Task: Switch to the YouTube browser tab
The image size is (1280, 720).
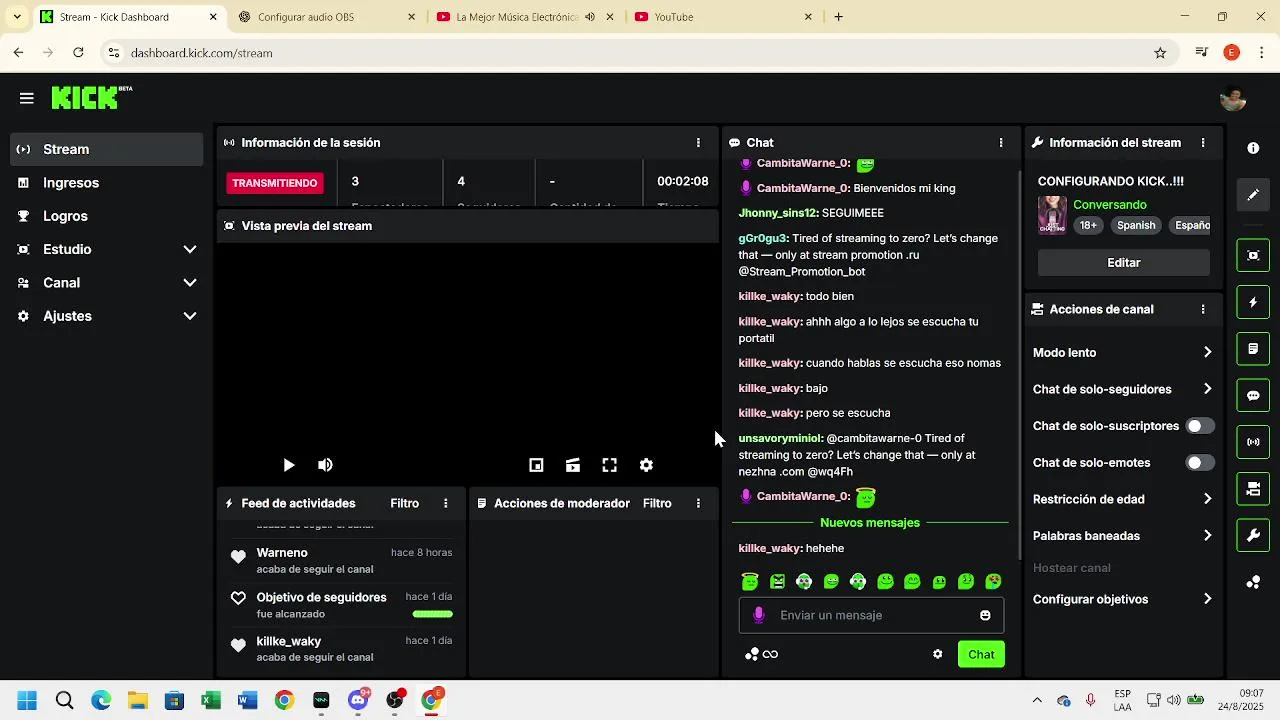Action: (x=724, y=17)
